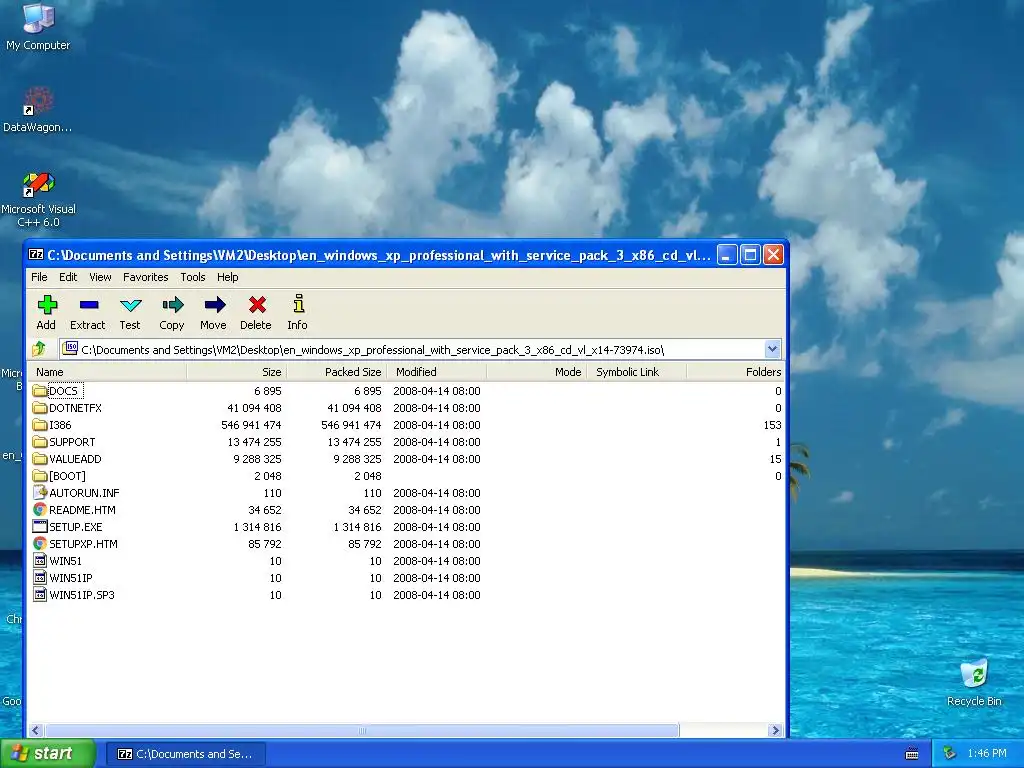This screenshot has height=768, width=1024.
Task: Sort by the Size column header
Action: coord(237,372)
